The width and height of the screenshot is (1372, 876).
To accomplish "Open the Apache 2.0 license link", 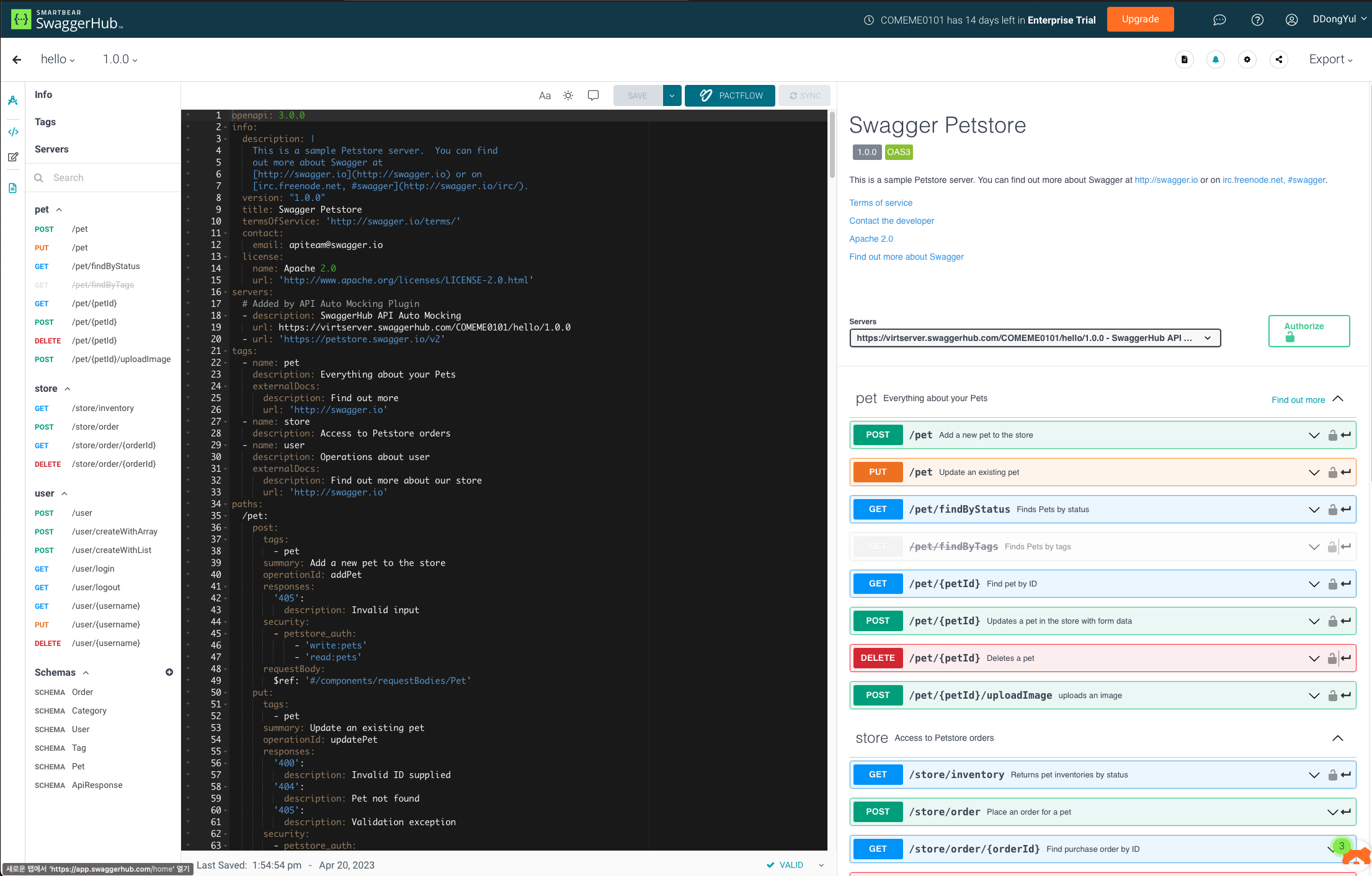I will [x=871, y=239].
